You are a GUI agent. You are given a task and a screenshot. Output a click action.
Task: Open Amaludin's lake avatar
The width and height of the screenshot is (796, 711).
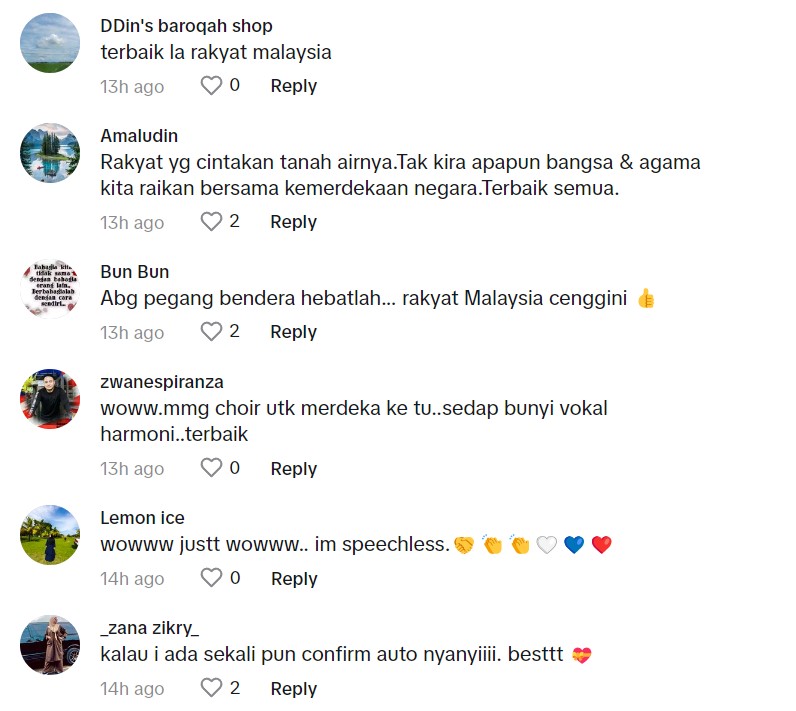50,153
